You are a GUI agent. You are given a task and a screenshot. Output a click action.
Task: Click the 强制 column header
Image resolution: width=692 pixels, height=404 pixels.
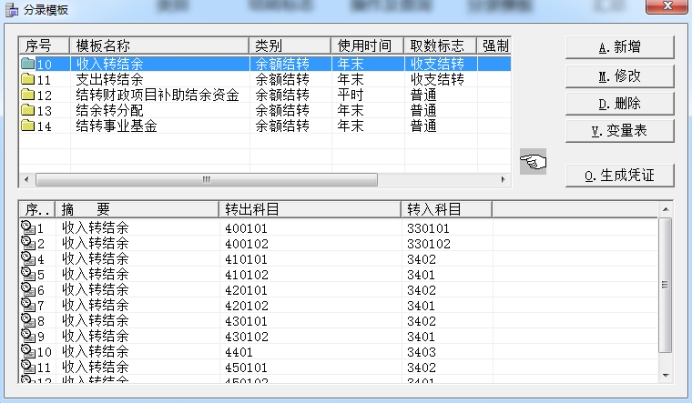pos(494,45)
